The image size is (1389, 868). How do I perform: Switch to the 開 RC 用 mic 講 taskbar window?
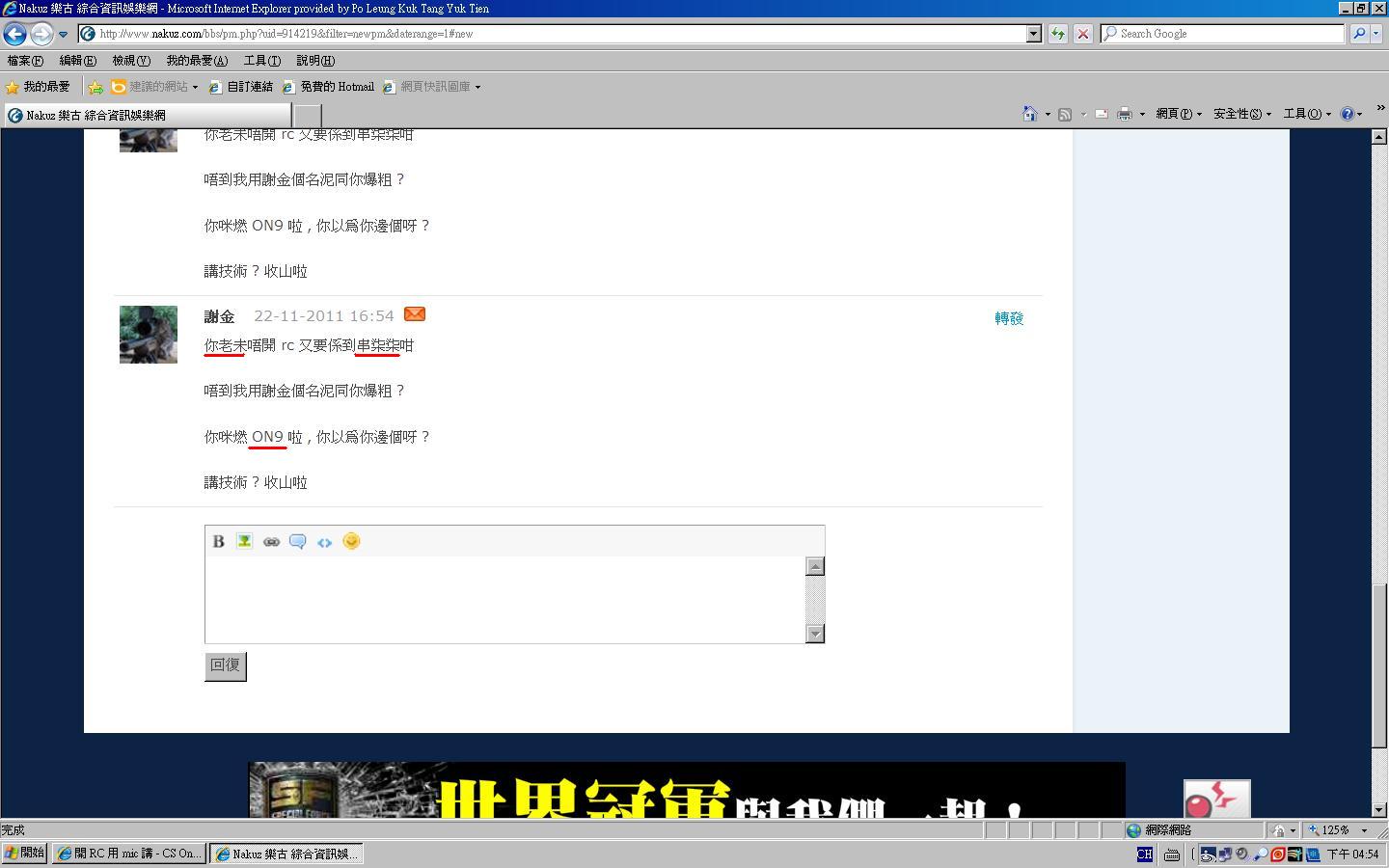[x=129, y=854]
